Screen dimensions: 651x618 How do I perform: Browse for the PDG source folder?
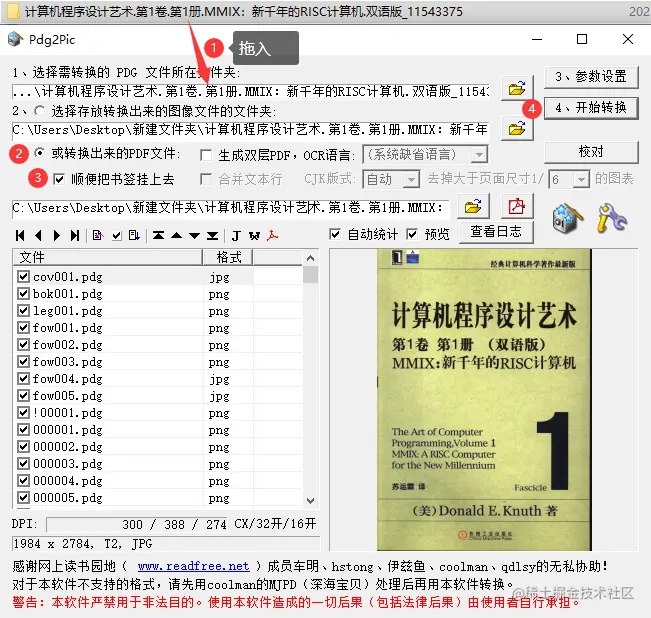517,88
